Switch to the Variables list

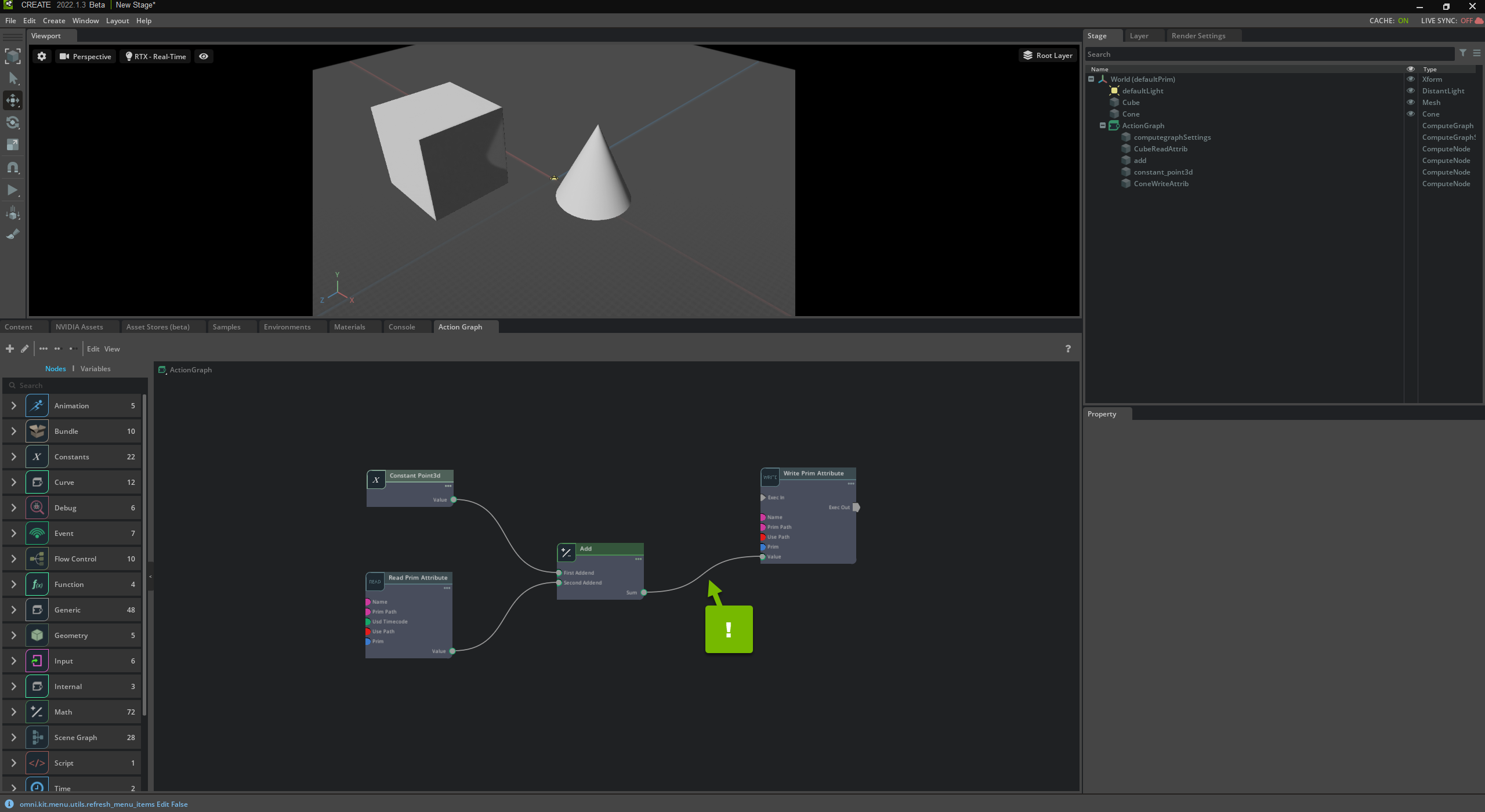(95, 368)
